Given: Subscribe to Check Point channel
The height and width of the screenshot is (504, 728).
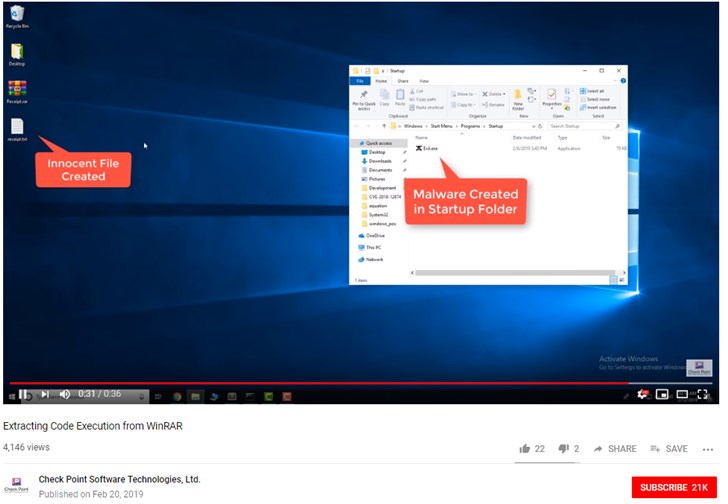Looking at the screenshot, I should [673, 487].
